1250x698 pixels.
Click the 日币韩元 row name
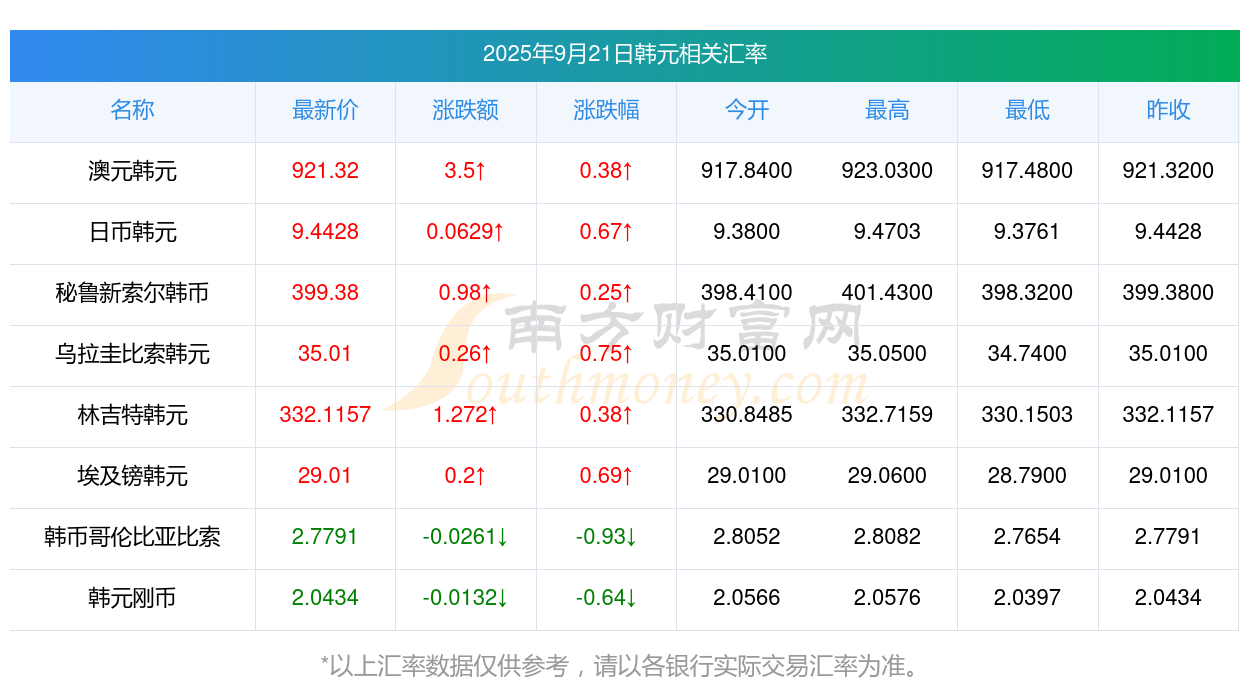(x=132, y=232)
